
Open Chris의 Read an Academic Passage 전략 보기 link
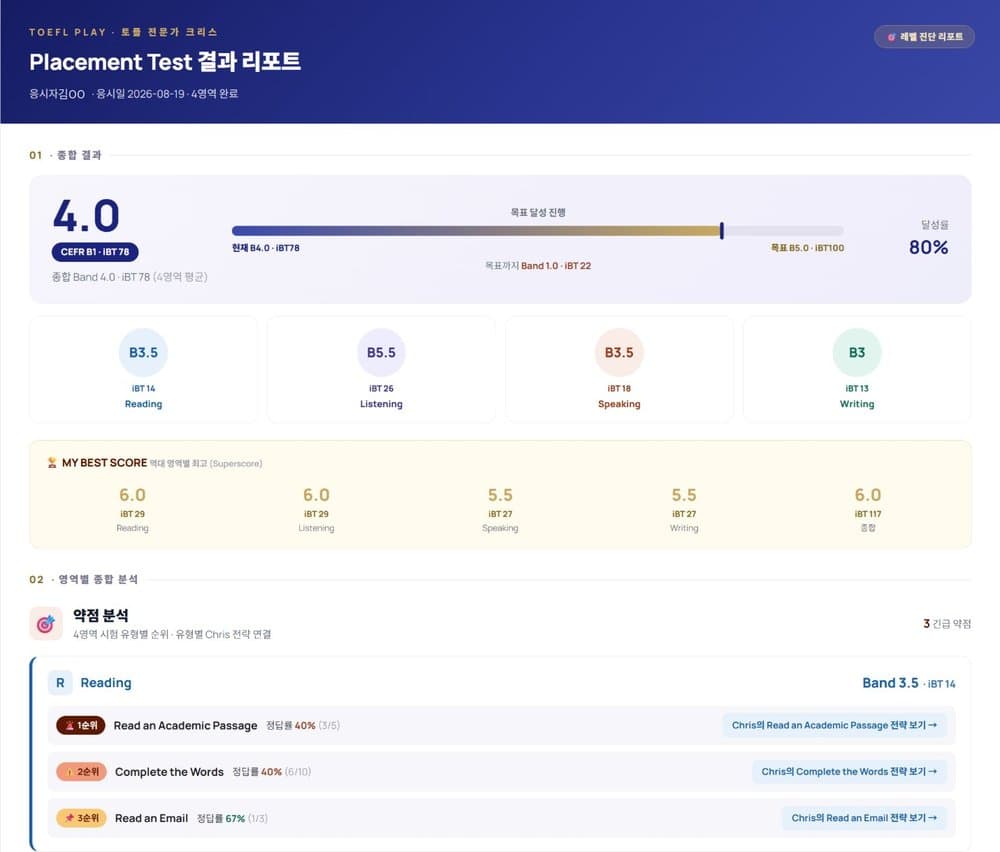point(834,725)
